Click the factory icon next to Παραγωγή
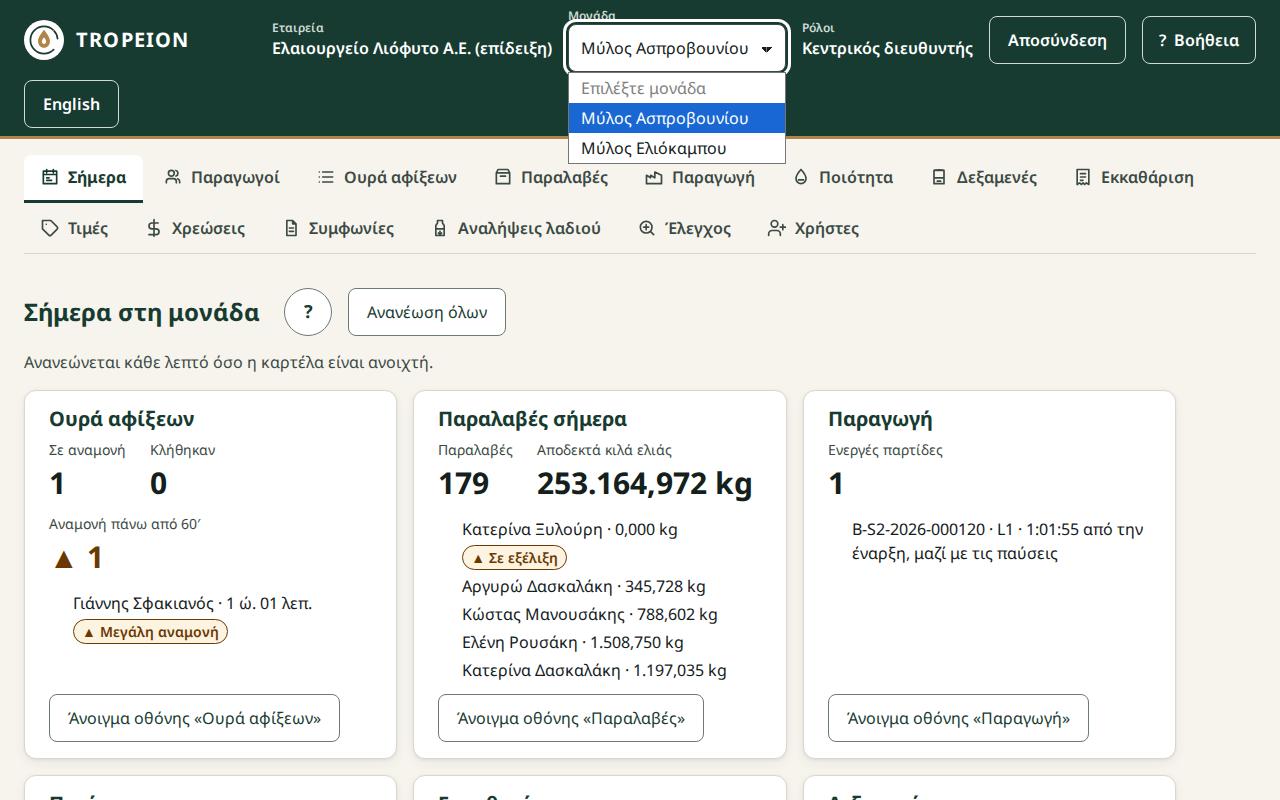 654,177
